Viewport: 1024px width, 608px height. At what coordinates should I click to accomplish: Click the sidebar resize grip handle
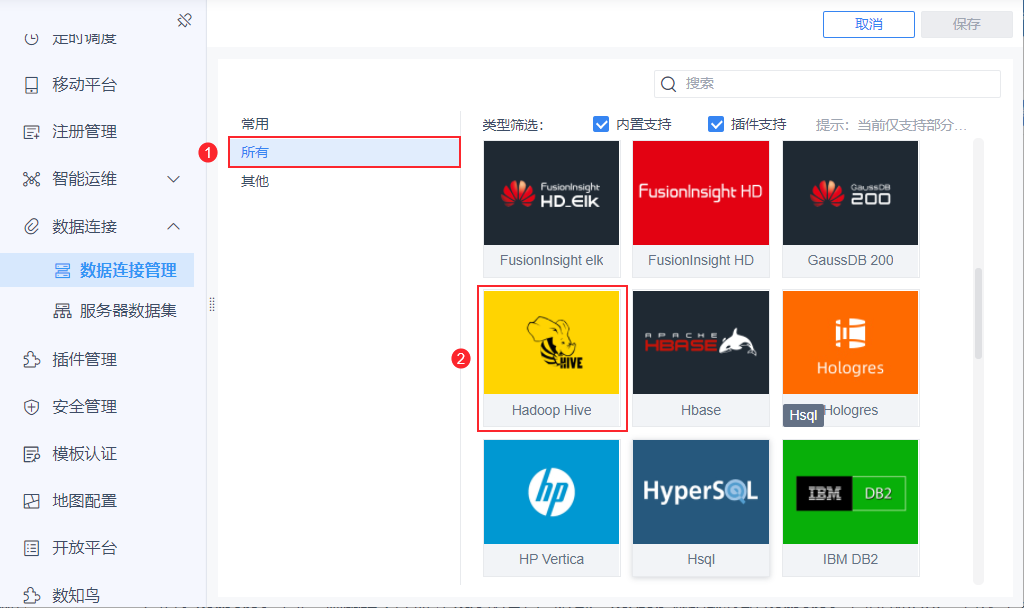tap(212, 304)
